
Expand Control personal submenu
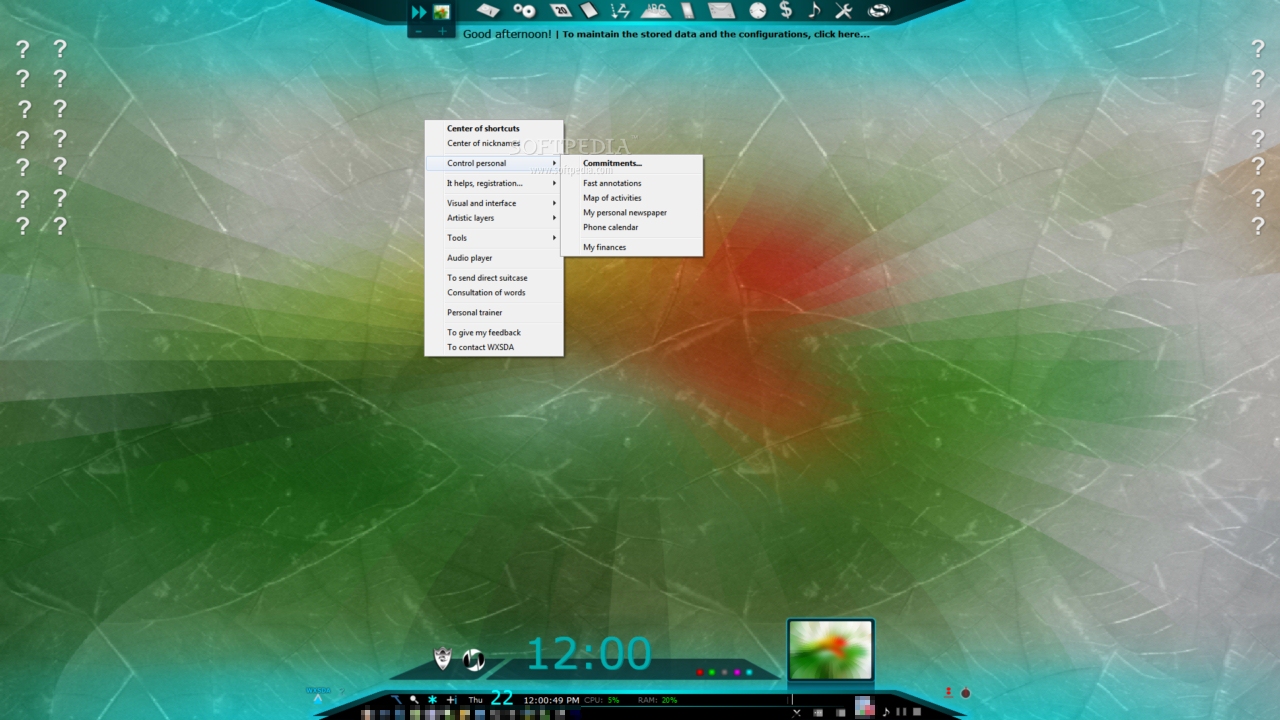coord(494,164)
